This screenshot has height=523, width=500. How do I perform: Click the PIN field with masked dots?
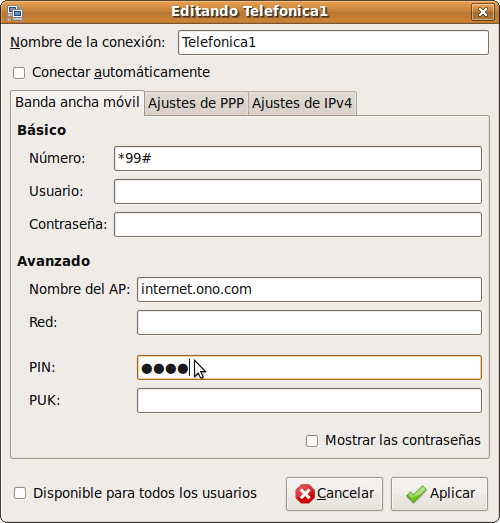click(309, 368)
